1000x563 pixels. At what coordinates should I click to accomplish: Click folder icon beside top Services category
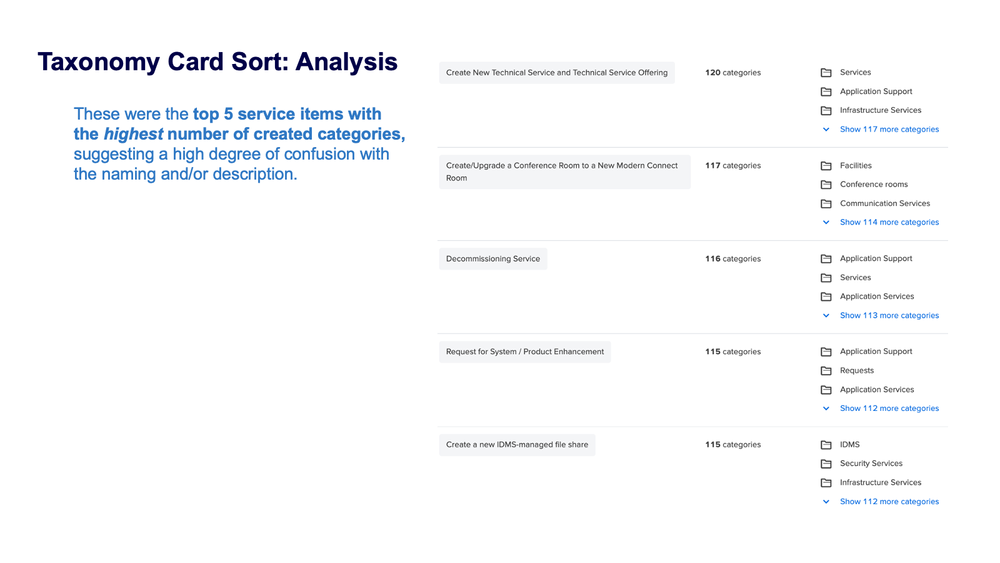[x=826, y=73]
